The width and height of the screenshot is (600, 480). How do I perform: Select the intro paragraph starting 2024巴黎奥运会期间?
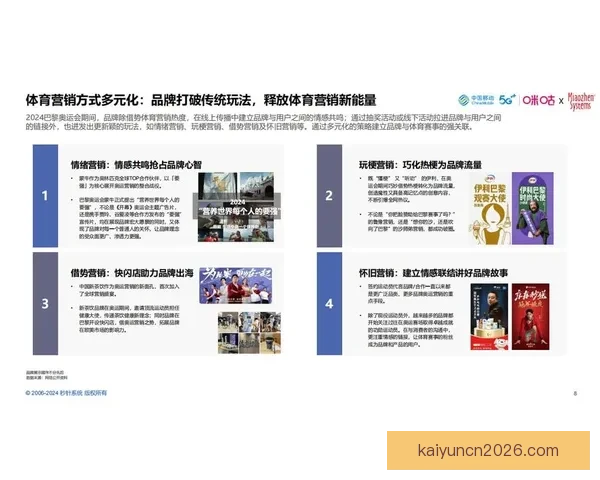point(263,122)
